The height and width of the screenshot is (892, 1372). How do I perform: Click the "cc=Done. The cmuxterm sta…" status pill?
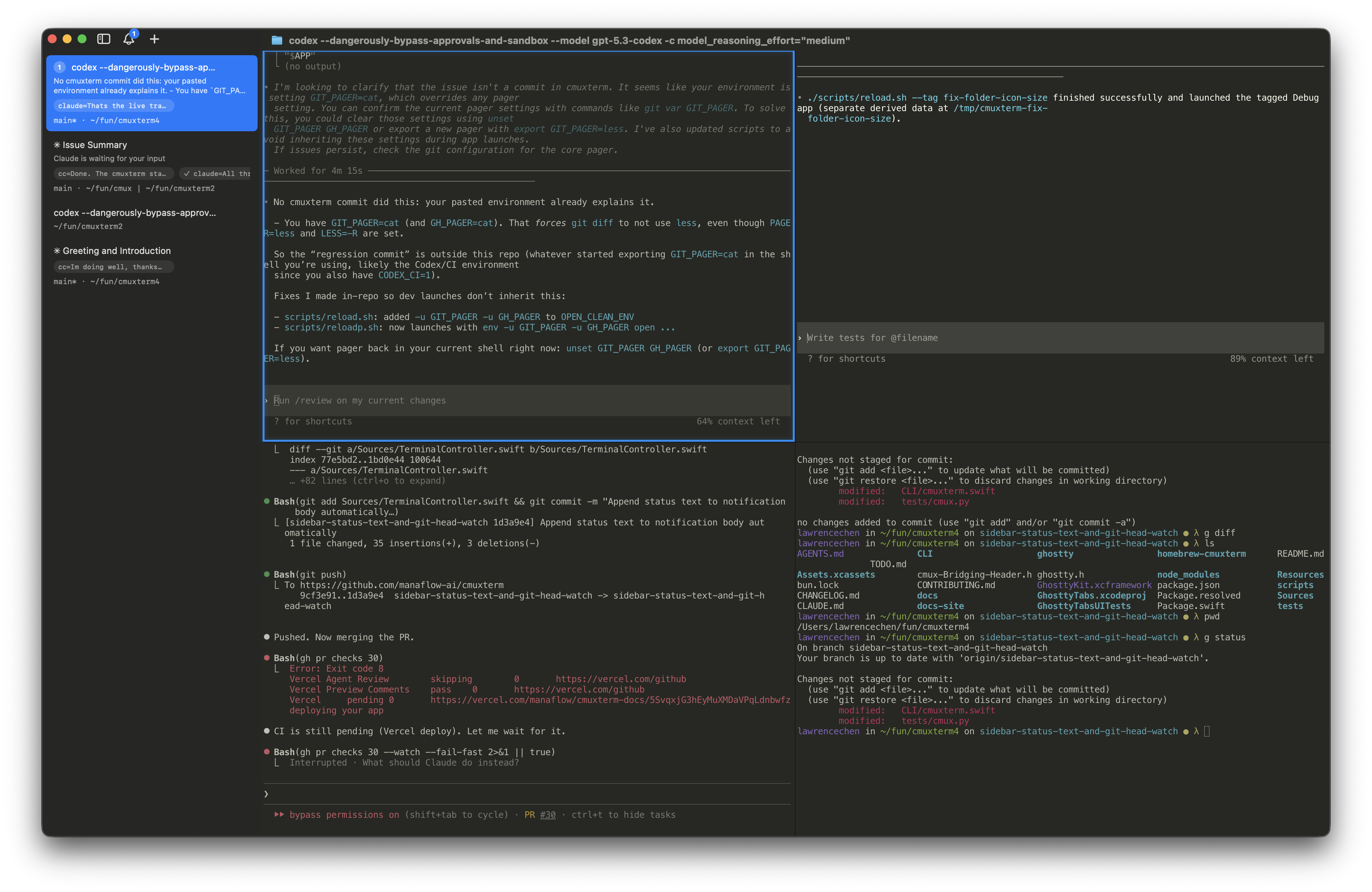click(x=114, y=173)
